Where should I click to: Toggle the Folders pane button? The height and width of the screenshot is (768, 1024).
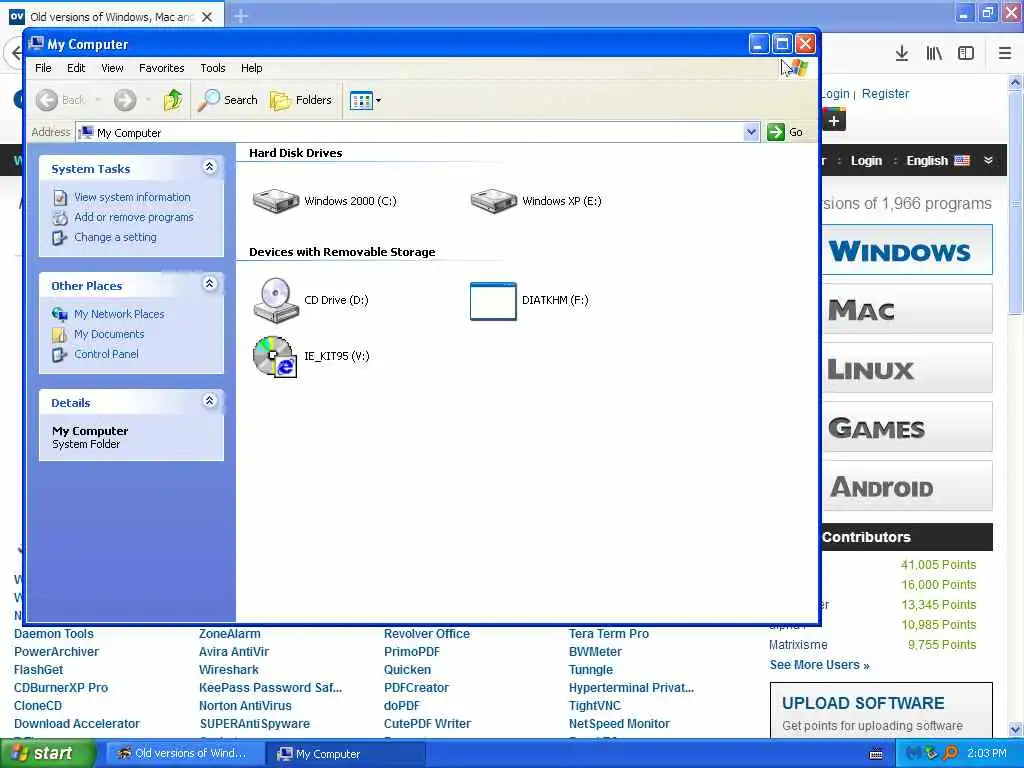301,100
